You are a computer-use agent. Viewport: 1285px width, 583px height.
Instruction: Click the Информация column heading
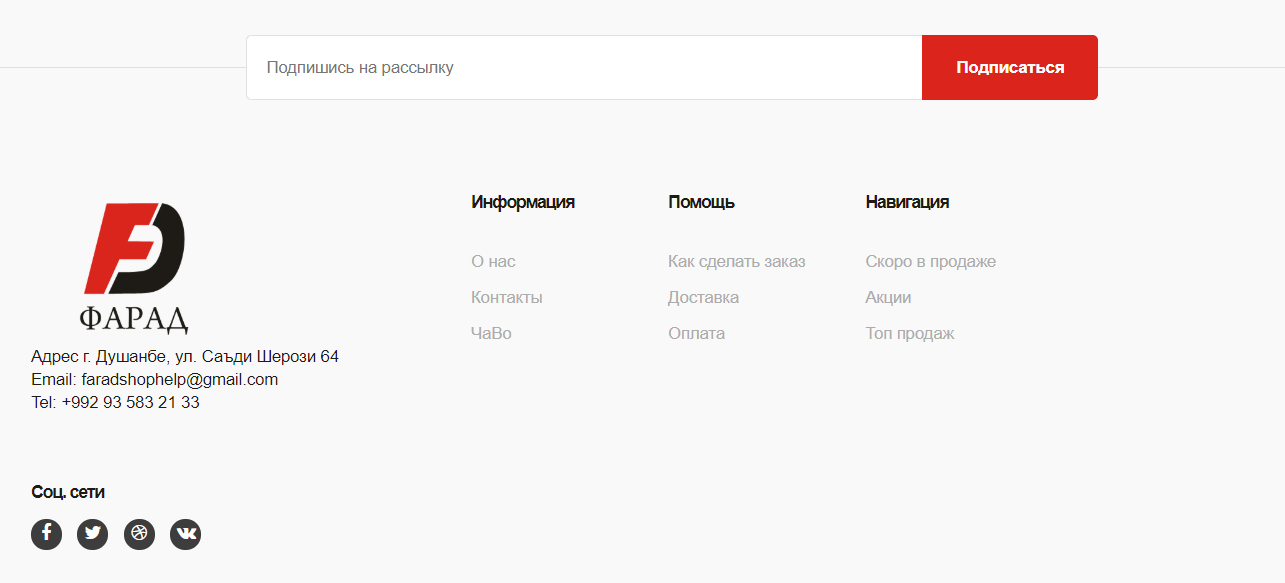tap(522, 202)
